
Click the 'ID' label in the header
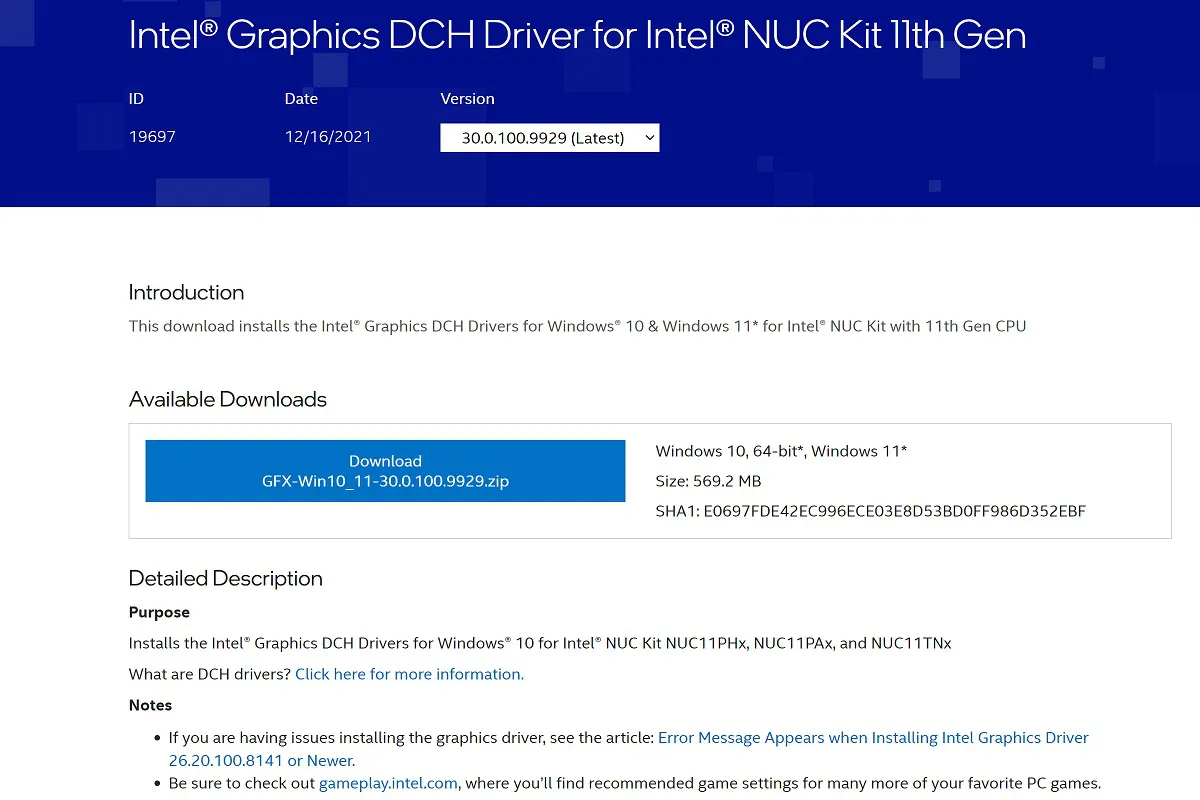click(136, 99)
